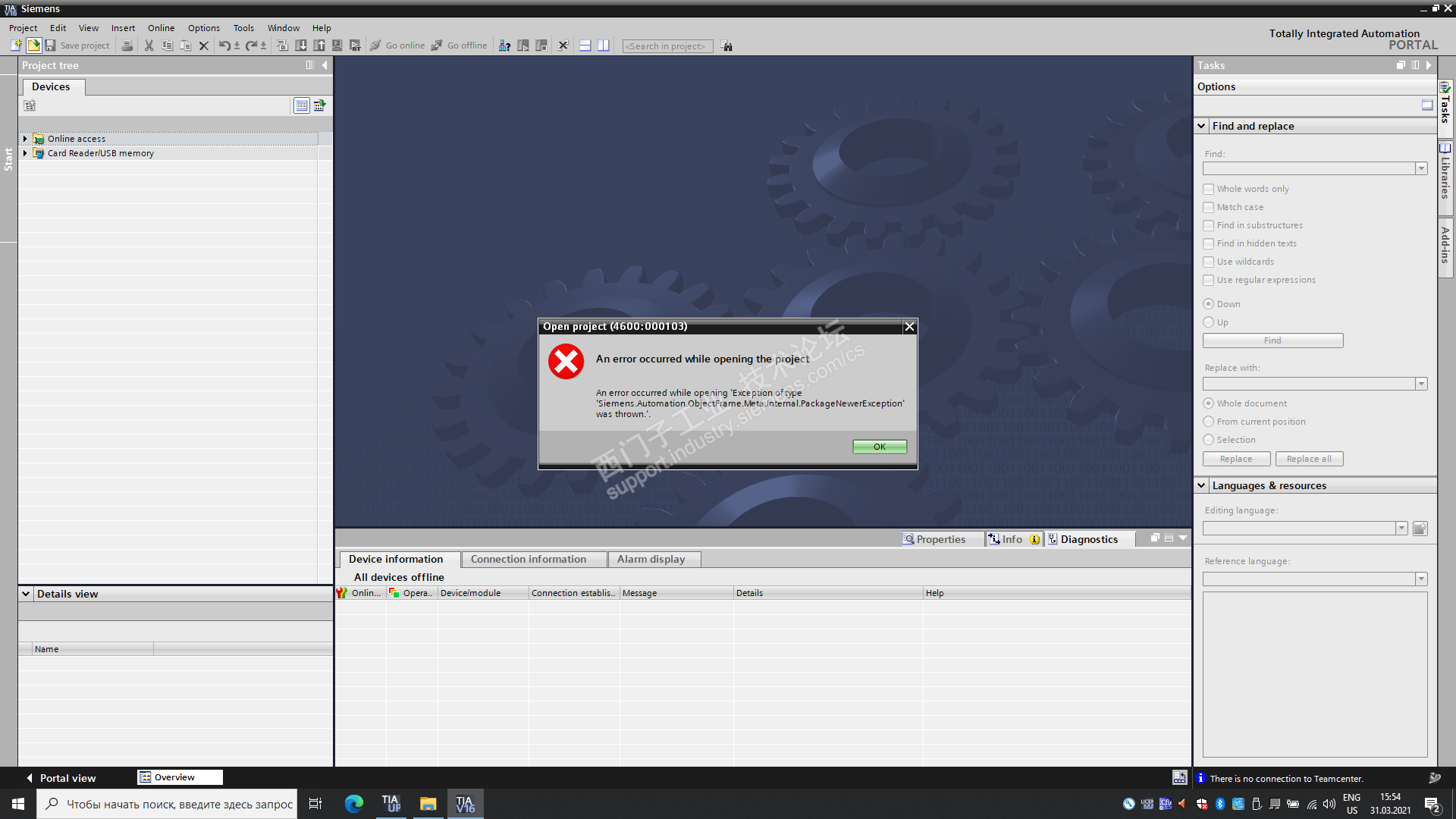
Task: Open the TIA V16 taskbar icon
Action: pos(465,804)
